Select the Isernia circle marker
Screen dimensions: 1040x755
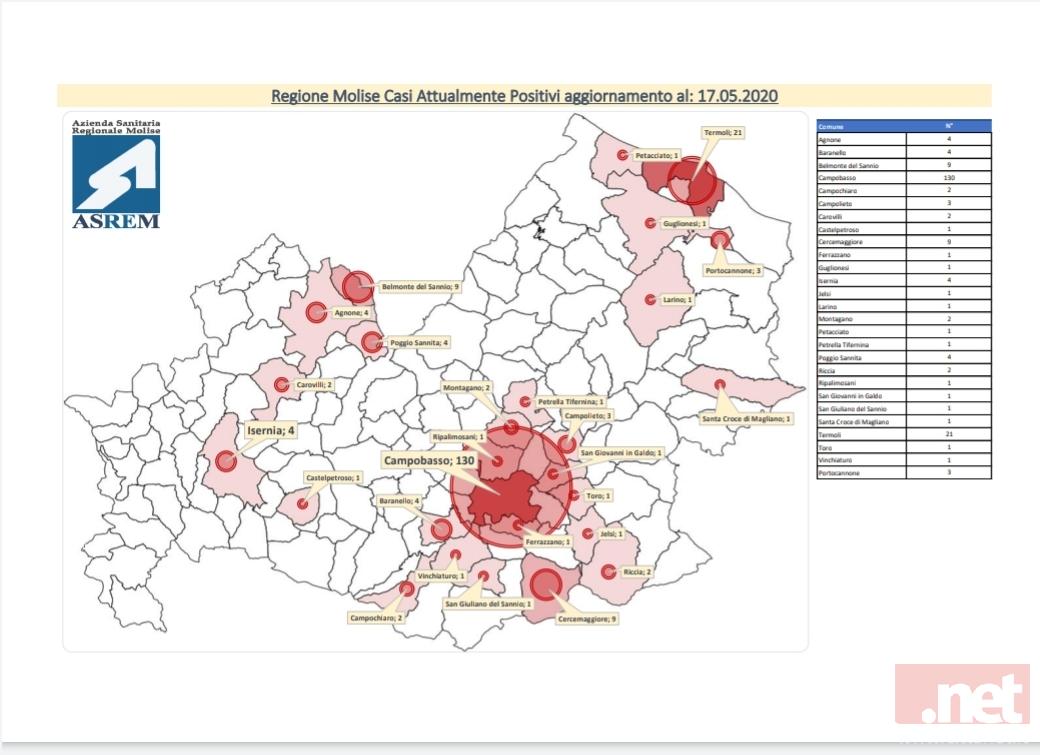[x=225, y=461]
